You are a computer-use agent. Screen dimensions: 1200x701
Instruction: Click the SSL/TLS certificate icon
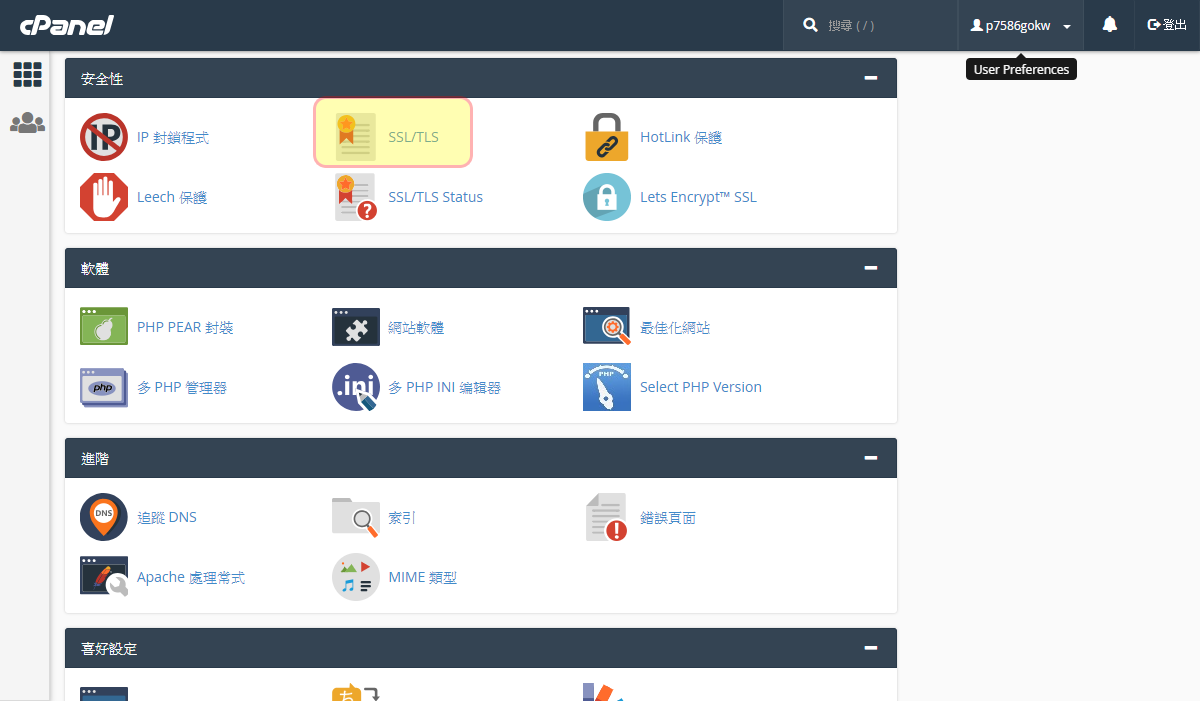[x=356, y=137]
